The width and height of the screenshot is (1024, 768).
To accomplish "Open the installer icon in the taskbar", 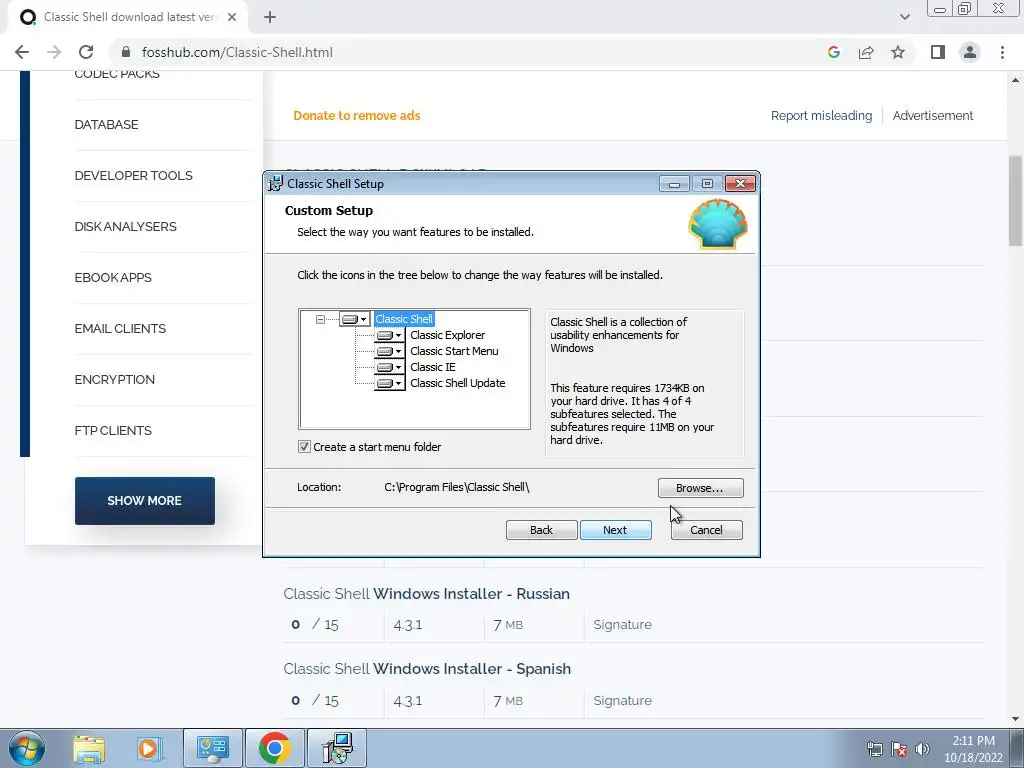I will pos(338,748).
